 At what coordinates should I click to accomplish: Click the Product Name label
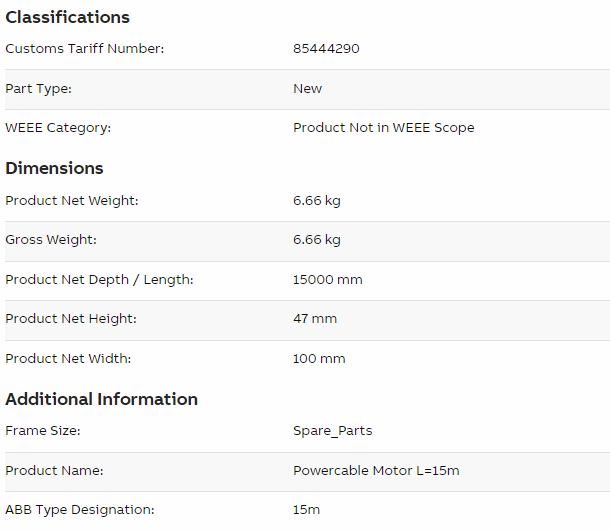(54, 471)
